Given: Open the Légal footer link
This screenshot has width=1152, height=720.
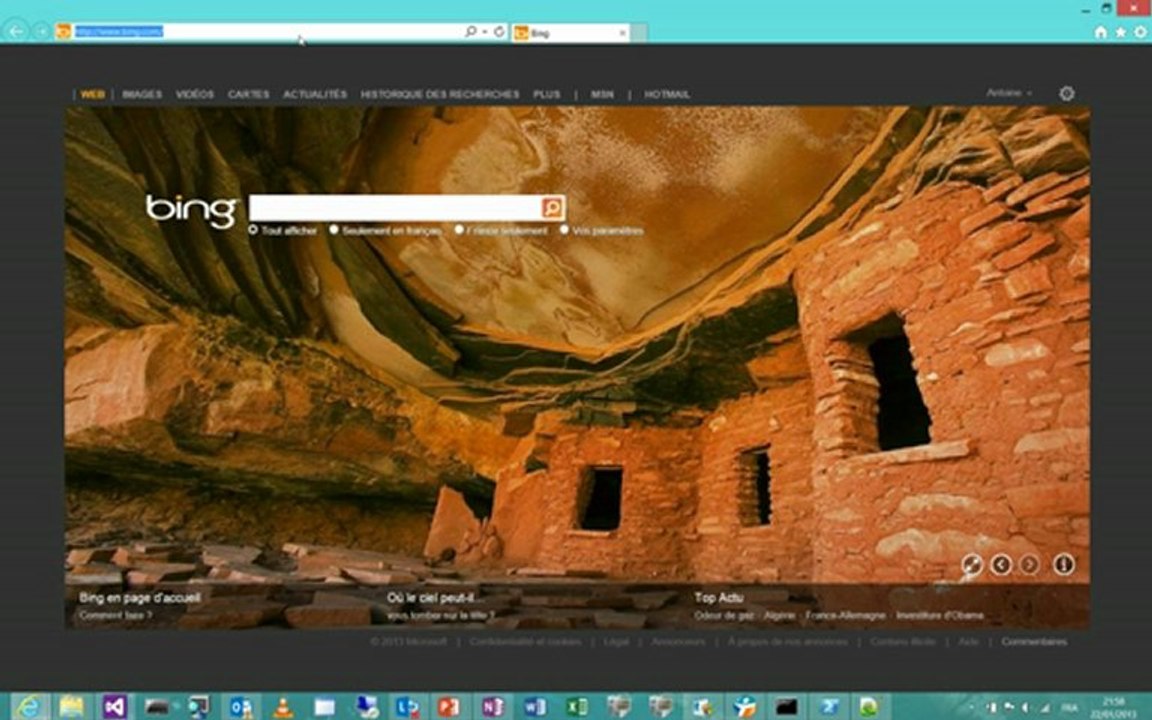Looking at the screenshot, I should 616,641.
